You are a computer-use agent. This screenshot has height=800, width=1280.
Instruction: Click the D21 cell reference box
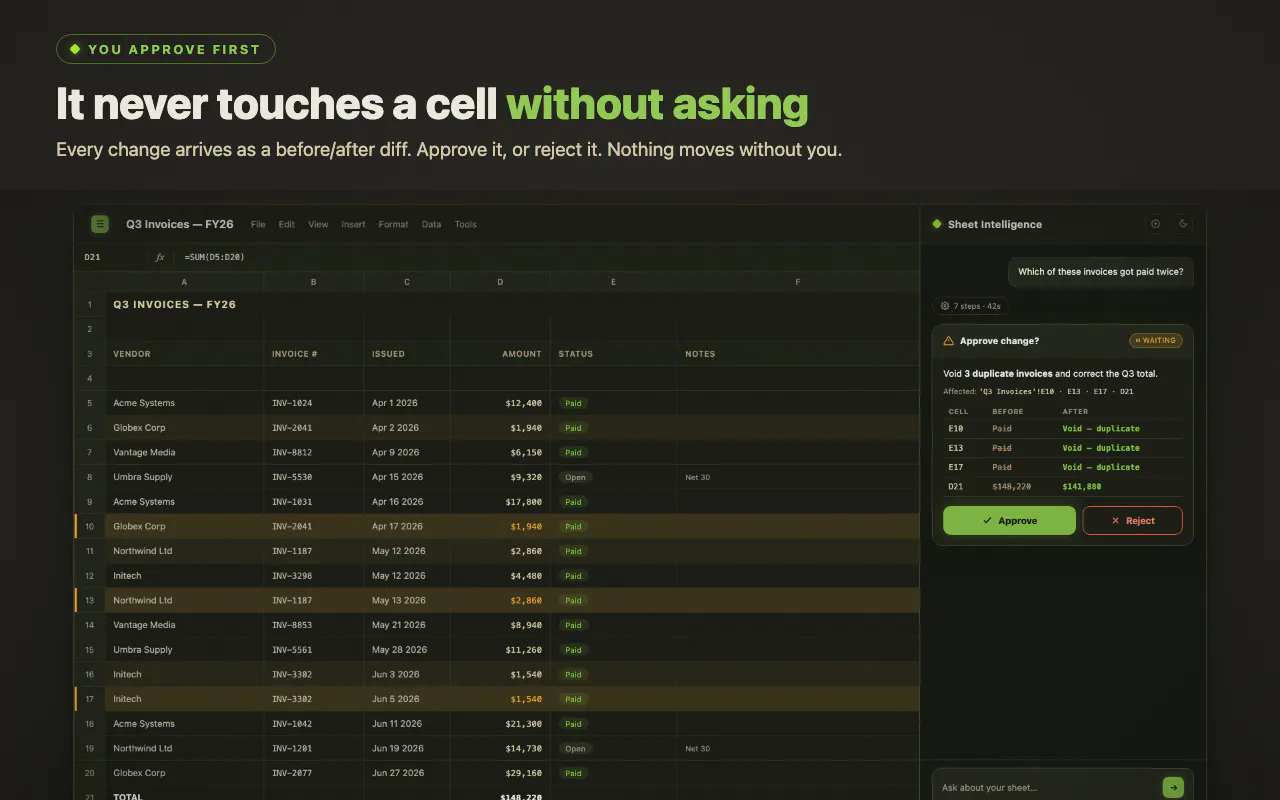point(93,257)
